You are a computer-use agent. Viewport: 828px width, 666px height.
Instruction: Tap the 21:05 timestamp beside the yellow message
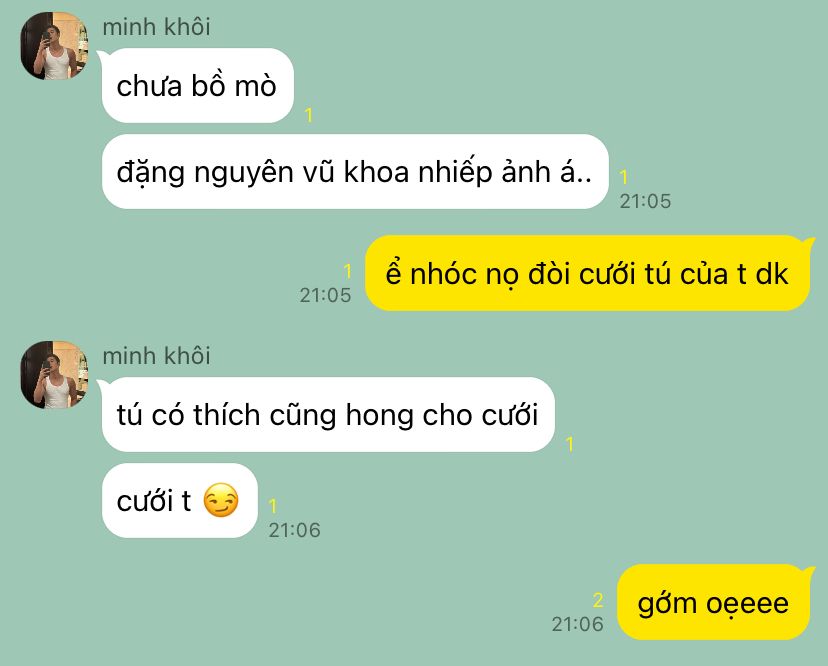[x=325, y=295]
